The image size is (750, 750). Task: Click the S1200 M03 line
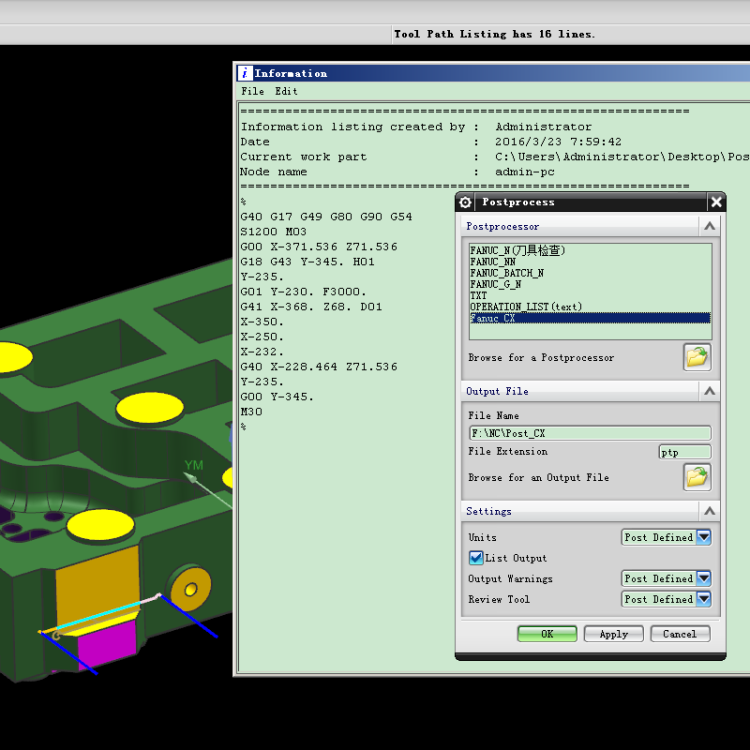[x=273, y=232]
